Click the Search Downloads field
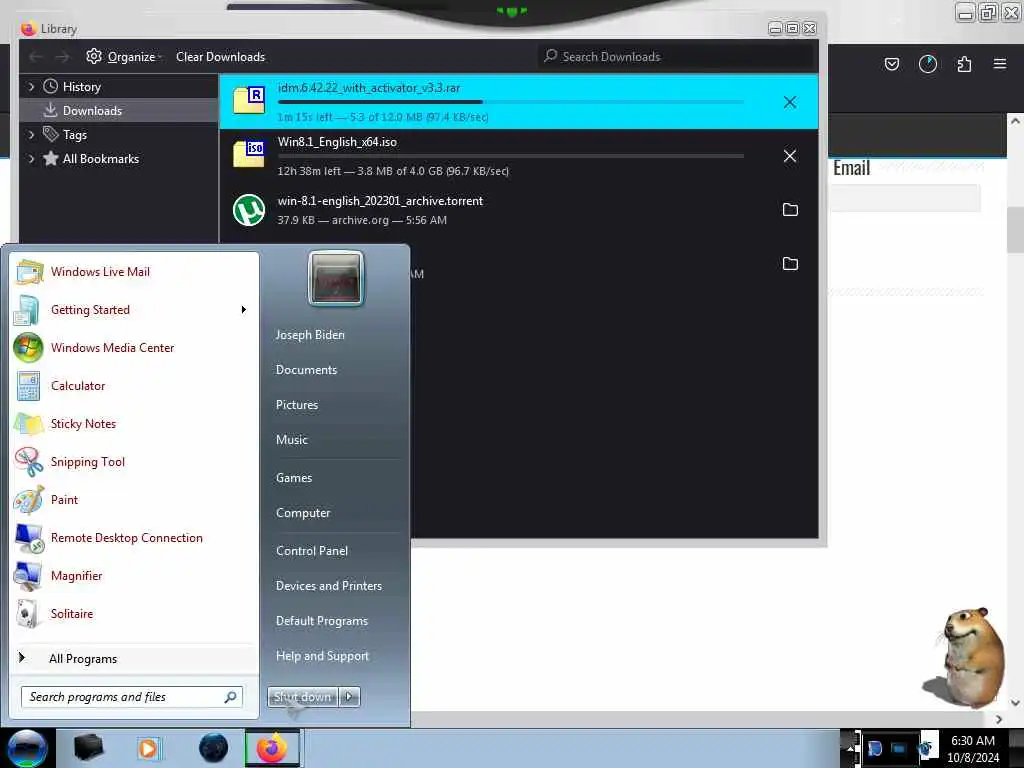The height and width of the screenshot is (768, 1024). point(676,57)
